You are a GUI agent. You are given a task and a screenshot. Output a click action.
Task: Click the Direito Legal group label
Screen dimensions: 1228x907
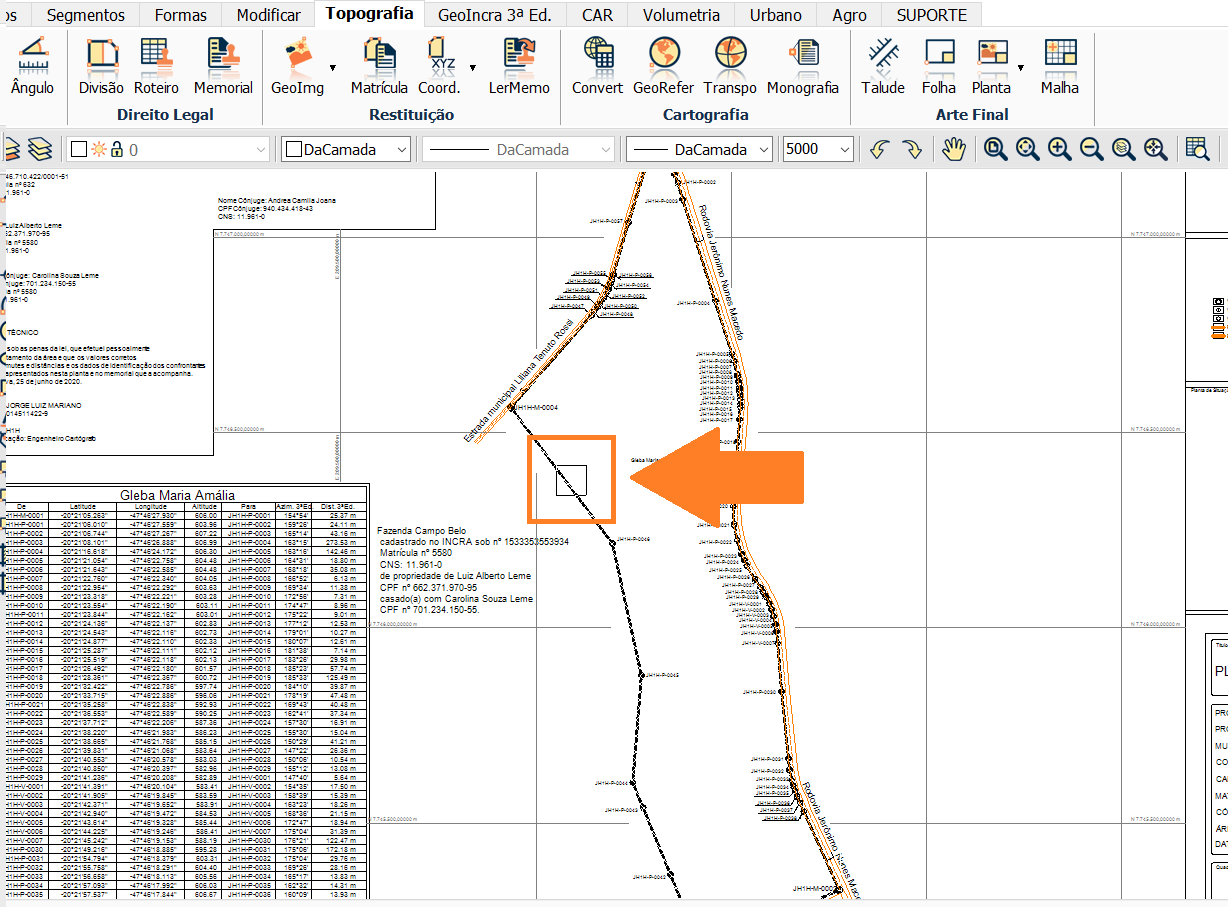coord(165,115)
